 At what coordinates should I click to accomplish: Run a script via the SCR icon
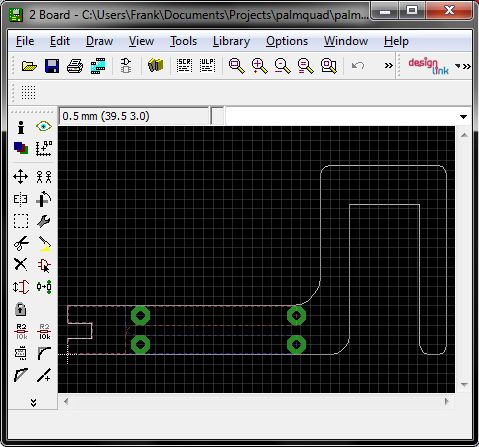point(184,65)
